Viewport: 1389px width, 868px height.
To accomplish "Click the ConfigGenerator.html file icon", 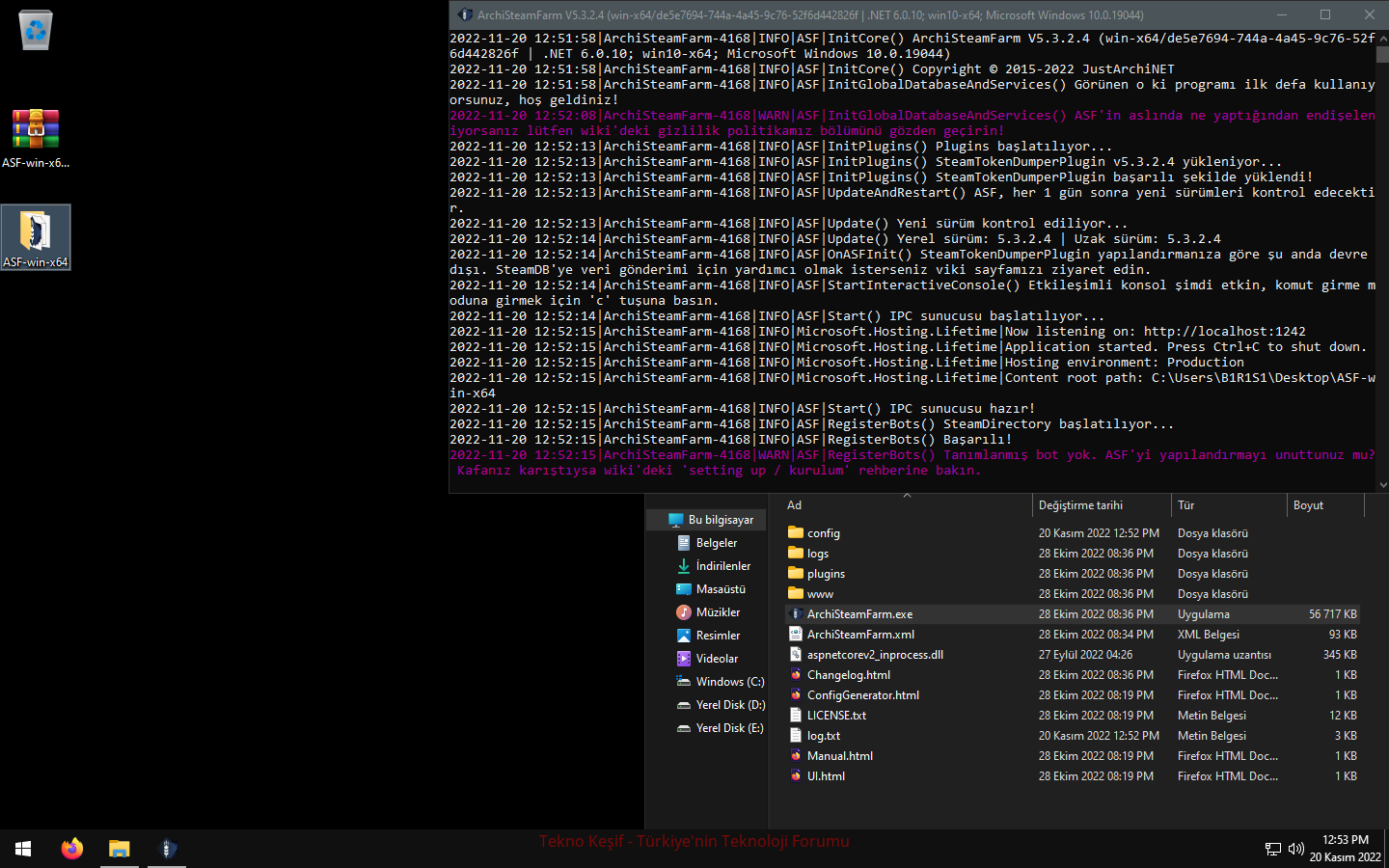I will point(796,694).
